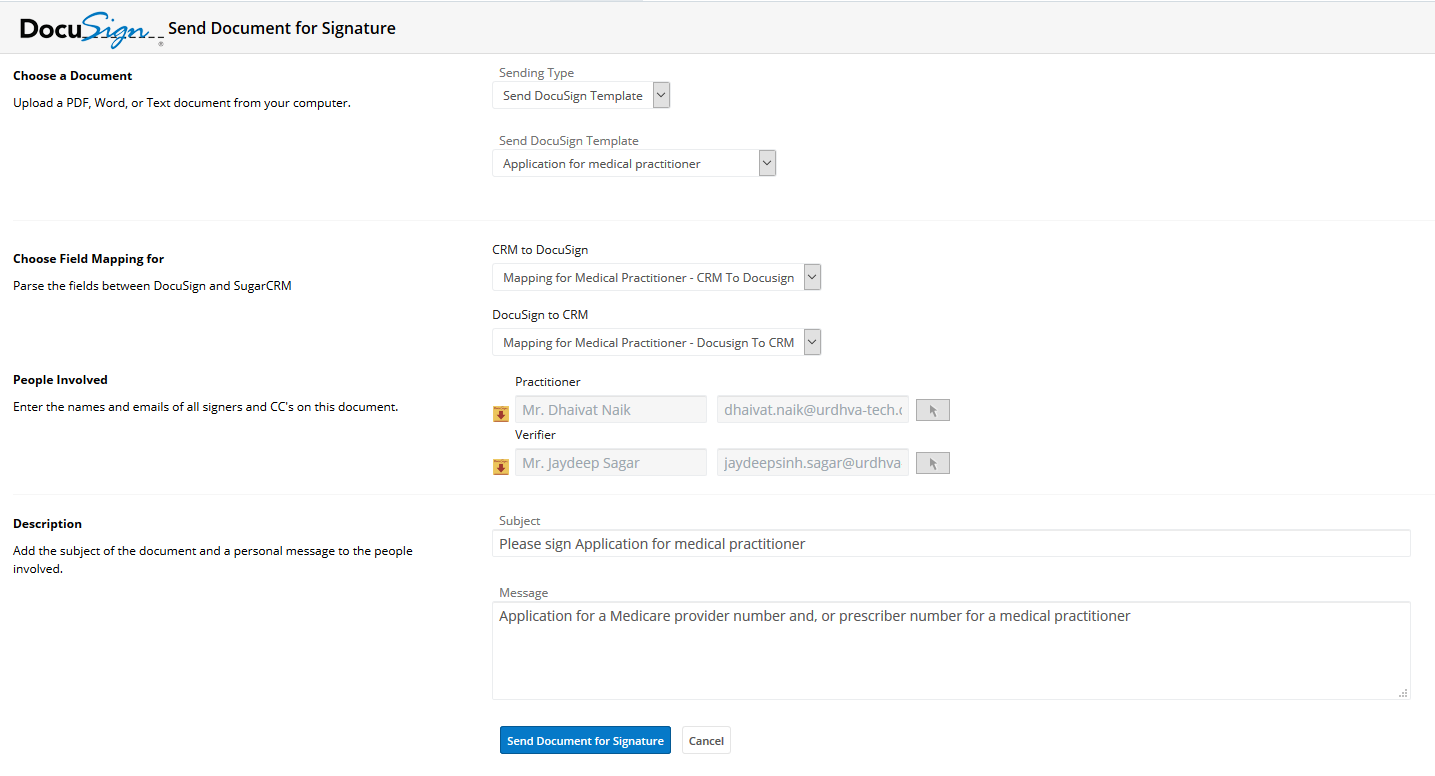Click the Message box resize handle
This screenshot has width=1435, height=776.
point(1403,692)
